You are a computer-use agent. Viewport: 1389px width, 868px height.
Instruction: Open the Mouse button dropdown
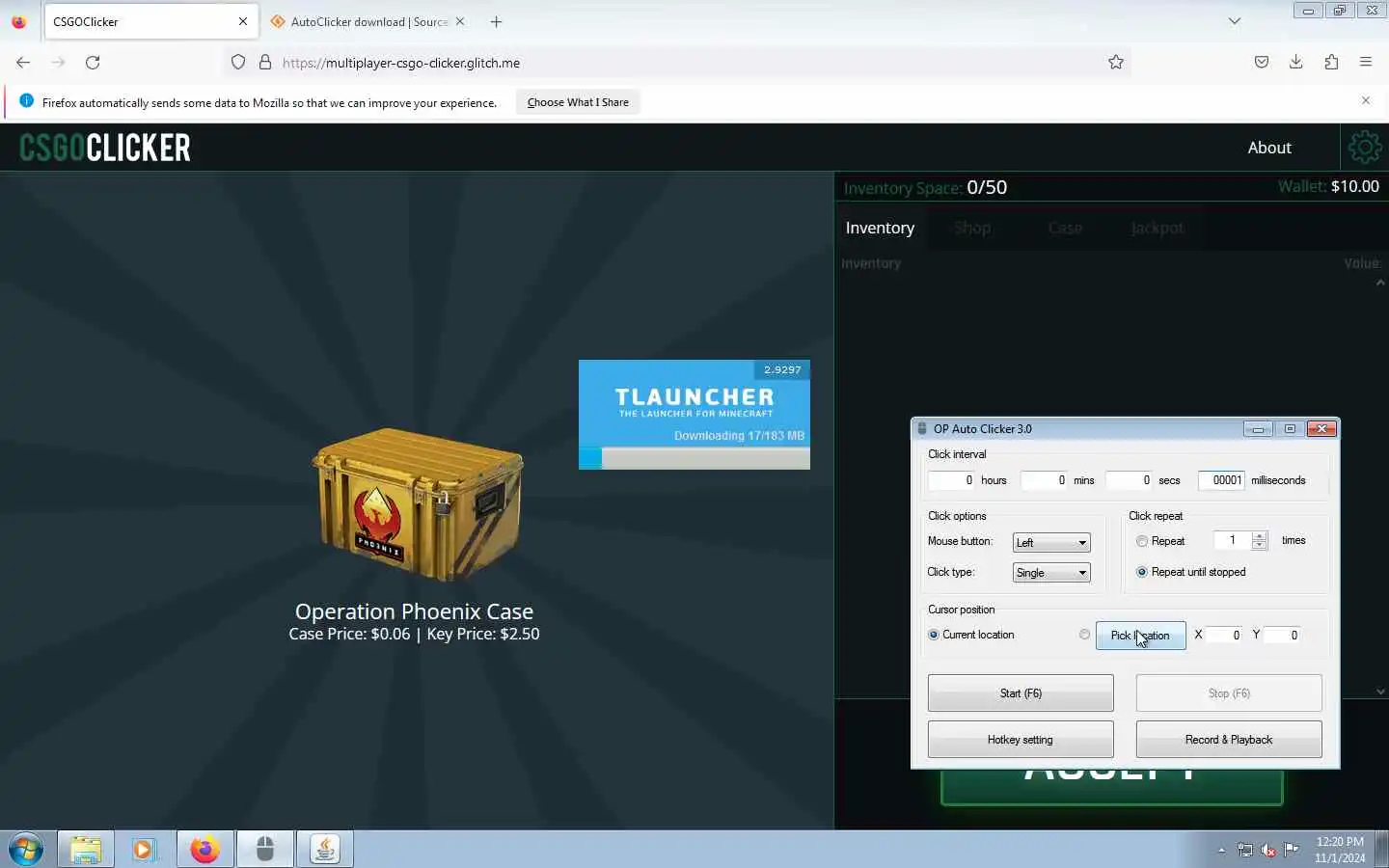1051,543
